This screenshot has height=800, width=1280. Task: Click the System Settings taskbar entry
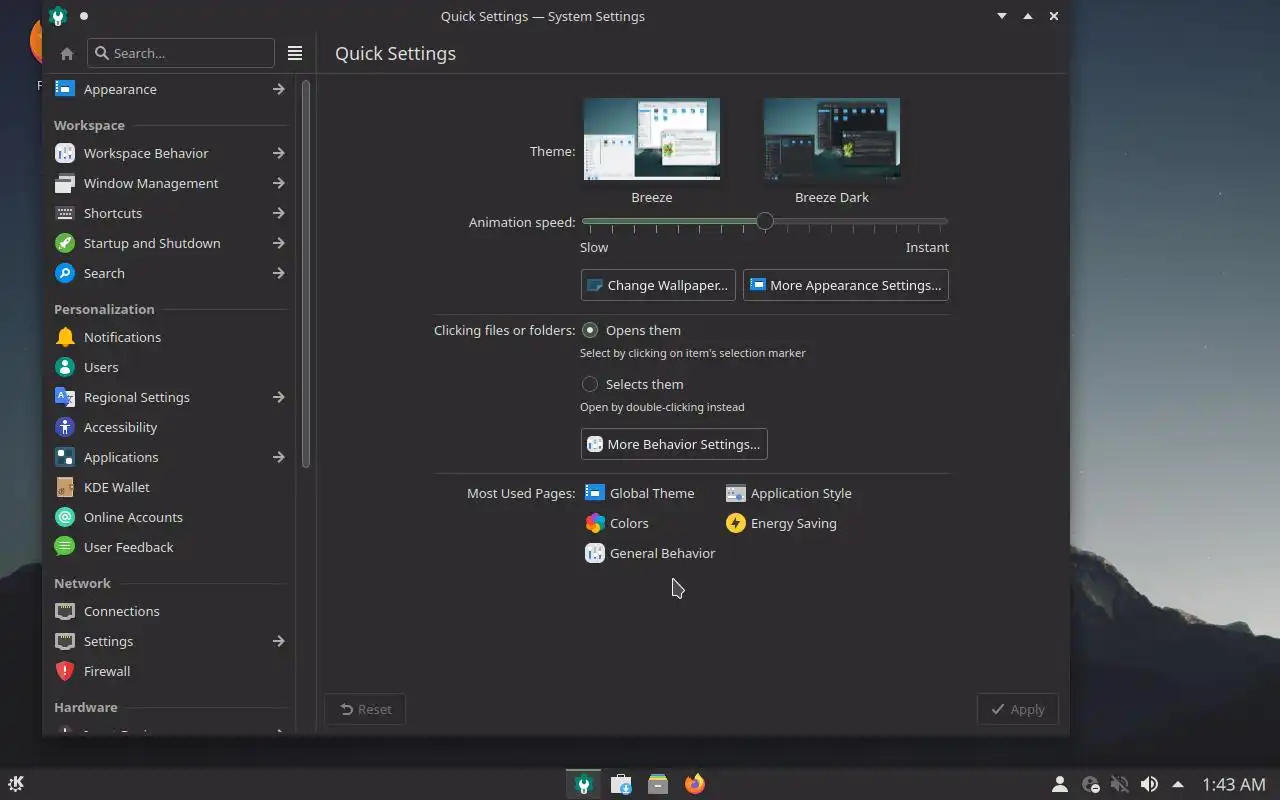click(584, 784)
